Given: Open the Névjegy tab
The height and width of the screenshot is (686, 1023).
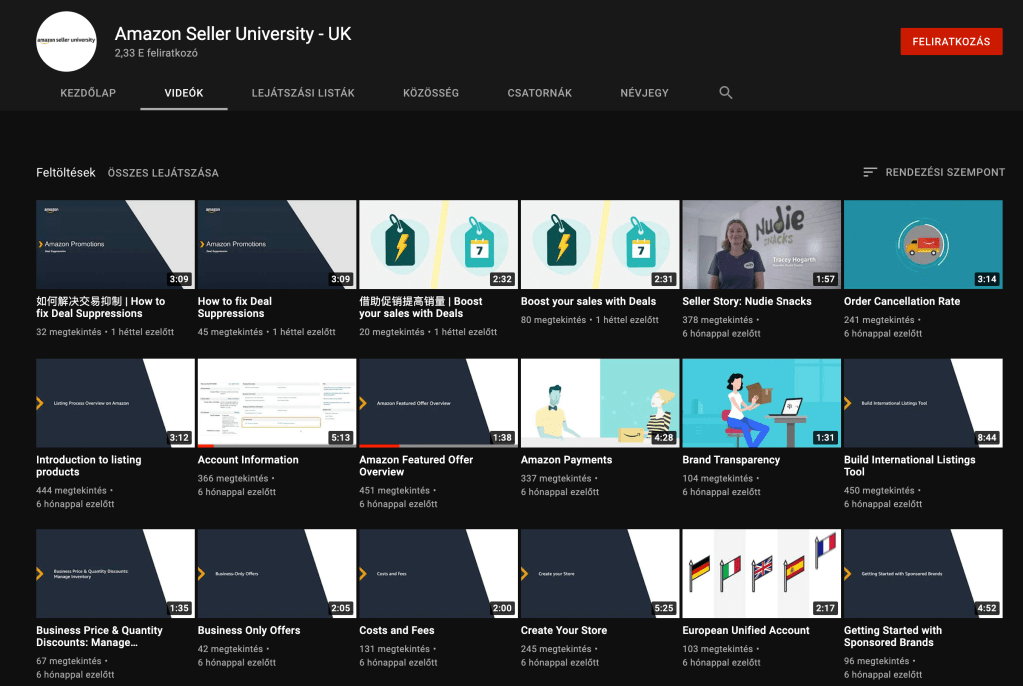Looking at the screenshot, I should pyautogui.click(x=644, y=93).
